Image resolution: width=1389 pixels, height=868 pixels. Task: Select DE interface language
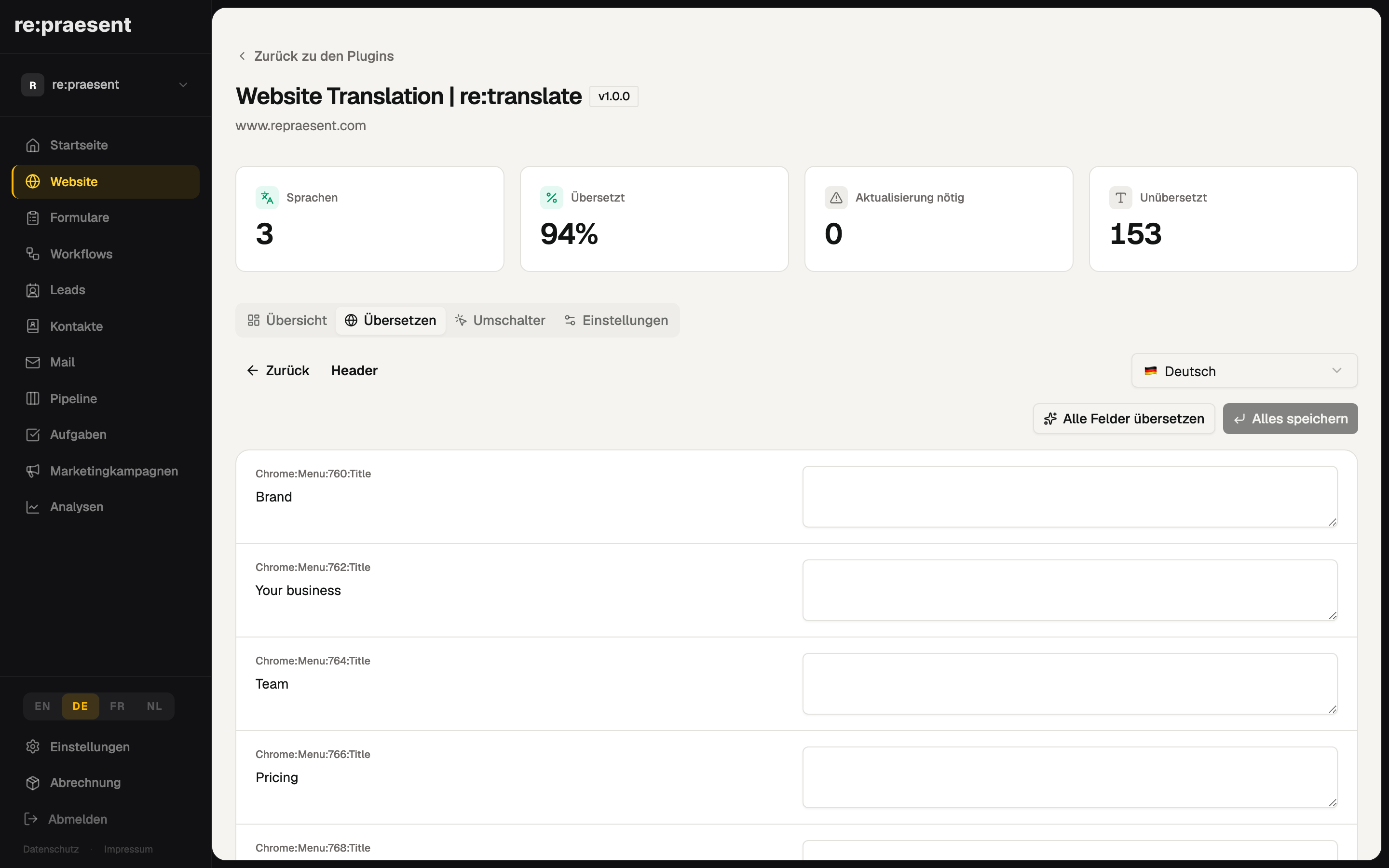click(x=81, y=706)
